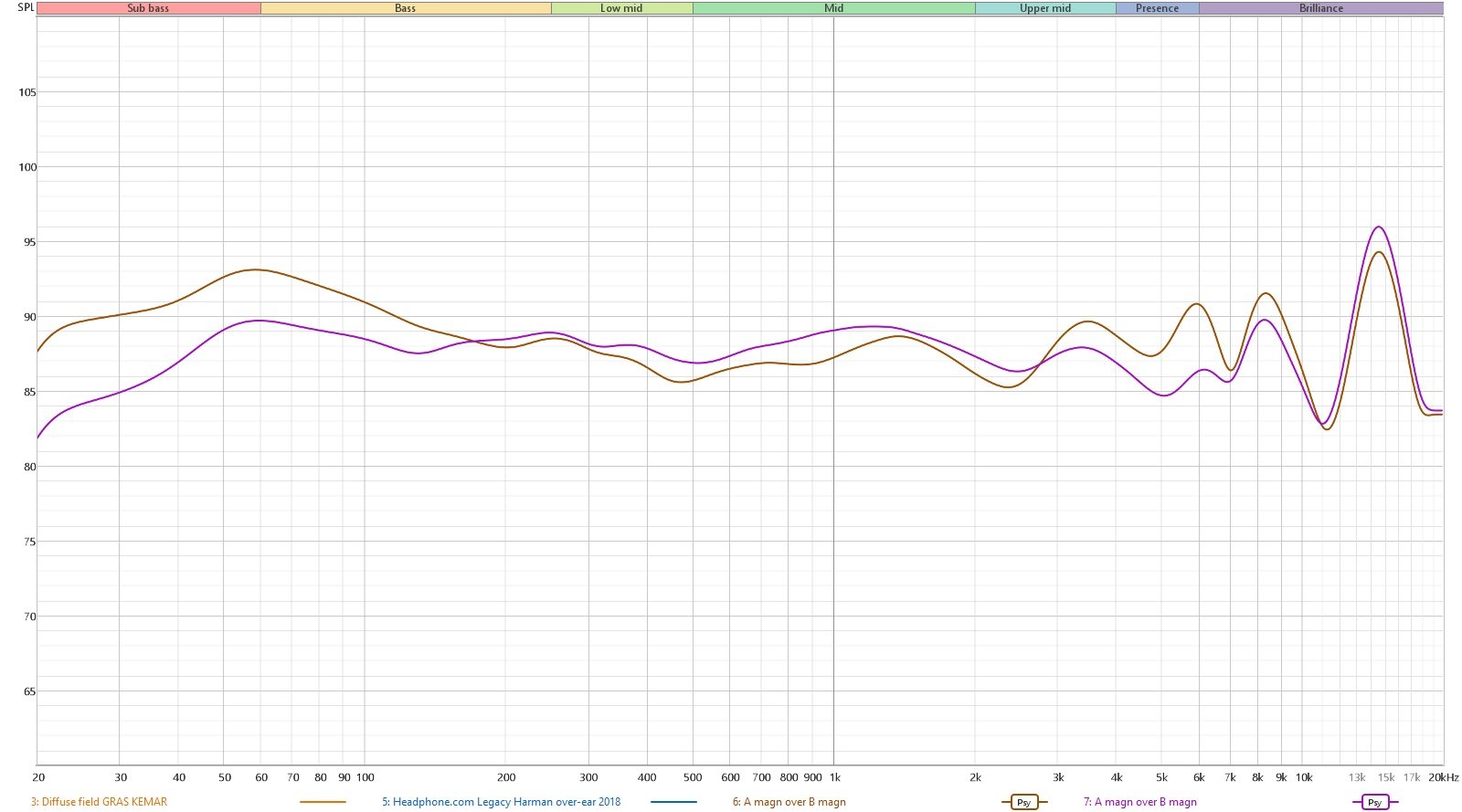This screenshot has width=1462, height=812.
Task: Click the 75 value on the SPL axis
Action: 30,542
